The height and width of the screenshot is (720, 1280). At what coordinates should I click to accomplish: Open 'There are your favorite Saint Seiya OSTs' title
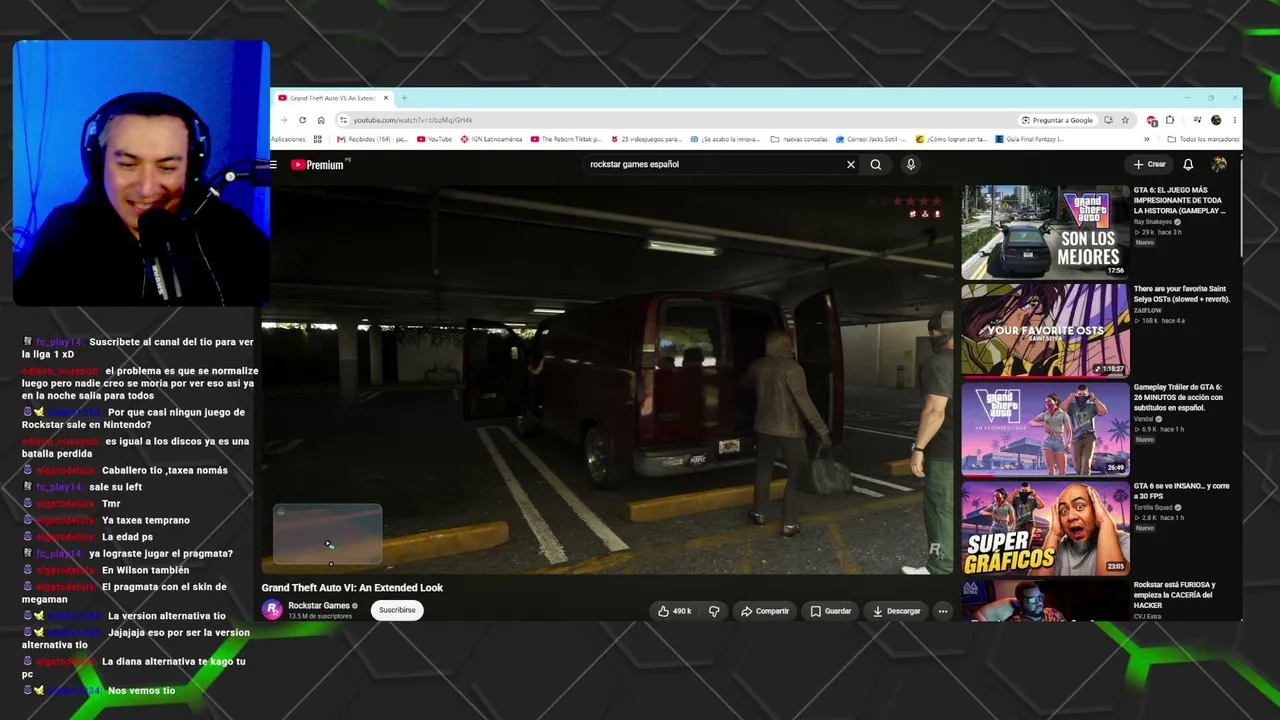(x=1181, y=294)
